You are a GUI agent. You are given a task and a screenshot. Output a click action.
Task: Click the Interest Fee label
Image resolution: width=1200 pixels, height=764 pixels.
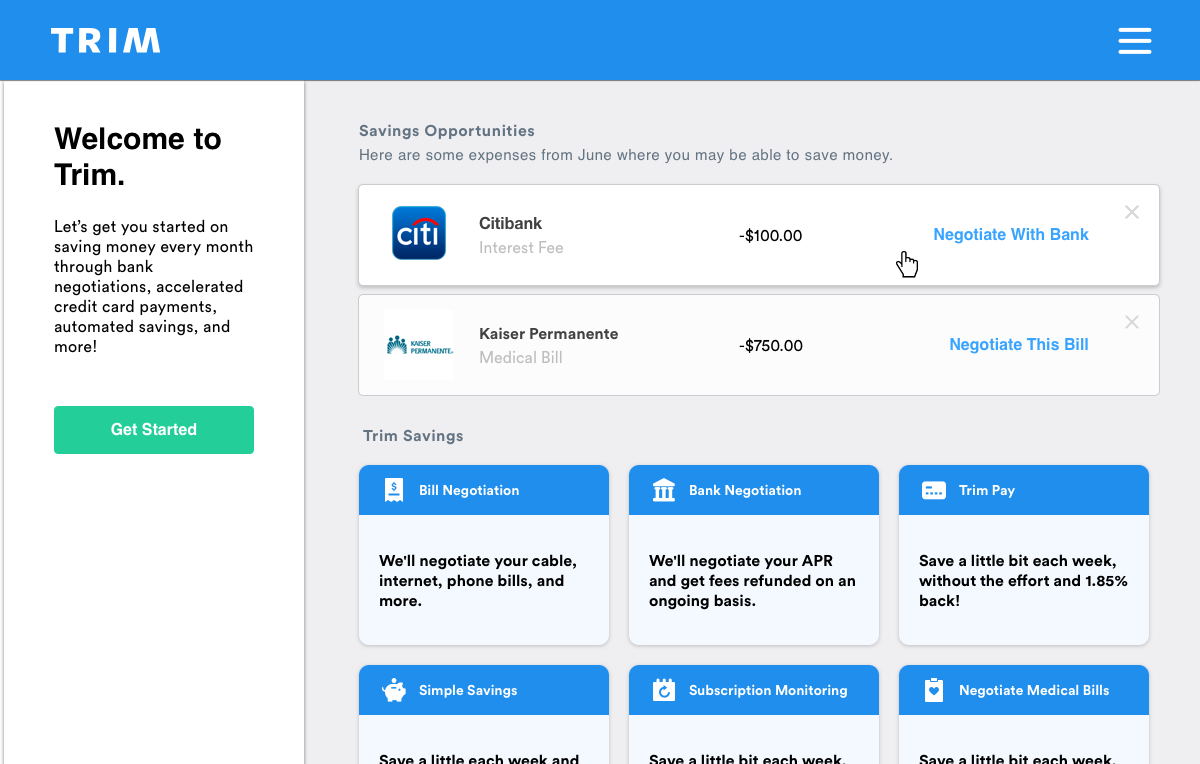pos(521,248)
